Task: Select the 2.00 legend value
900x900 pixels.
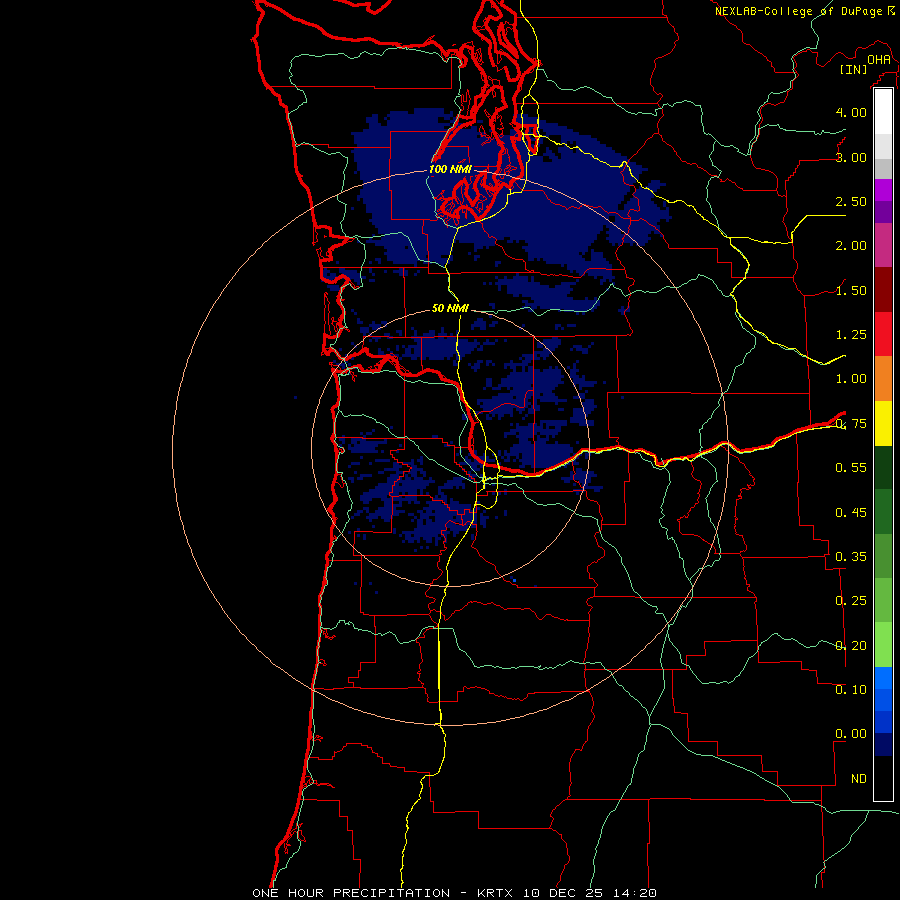Action: 851,246
